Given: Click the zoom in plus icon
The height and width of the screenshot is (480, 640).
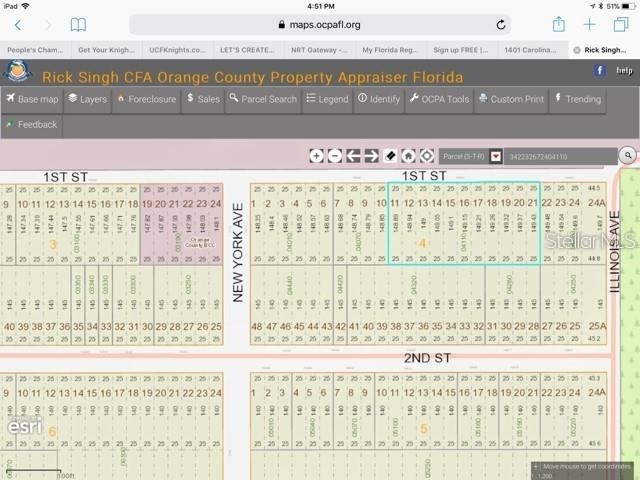Looking at the screenshot, I should click(316, 156).
